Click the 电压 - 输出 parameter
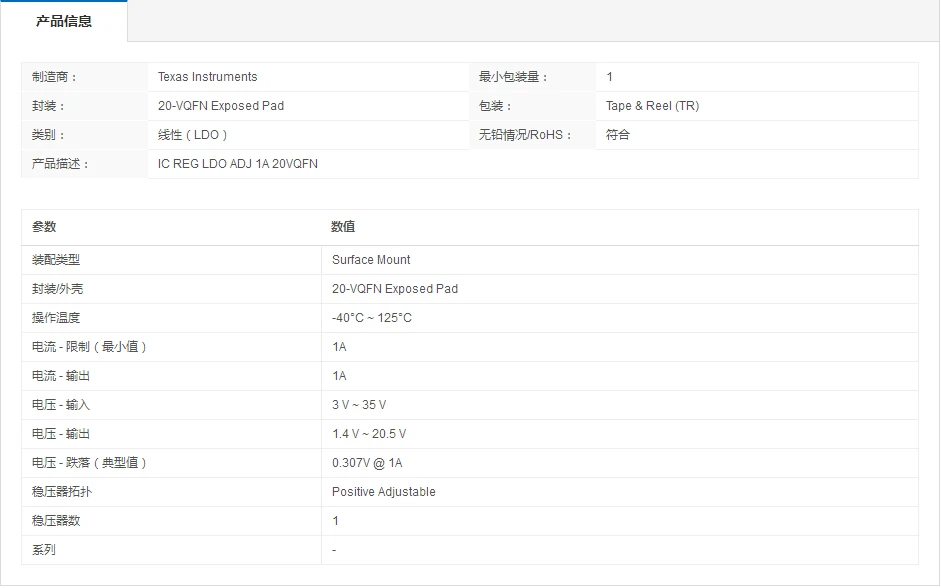Screen dimensions: 941x588 [61, 434]
